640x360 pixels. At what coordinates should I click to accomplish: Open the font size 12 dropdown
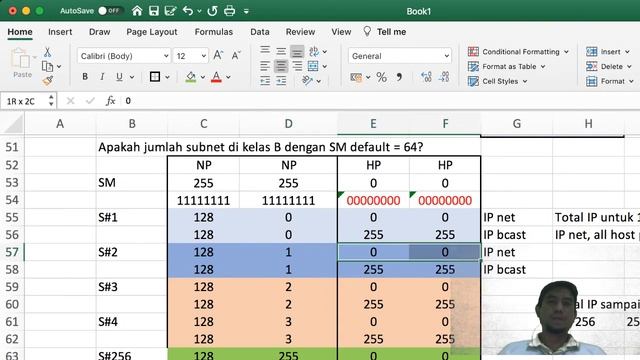(191, 56)
